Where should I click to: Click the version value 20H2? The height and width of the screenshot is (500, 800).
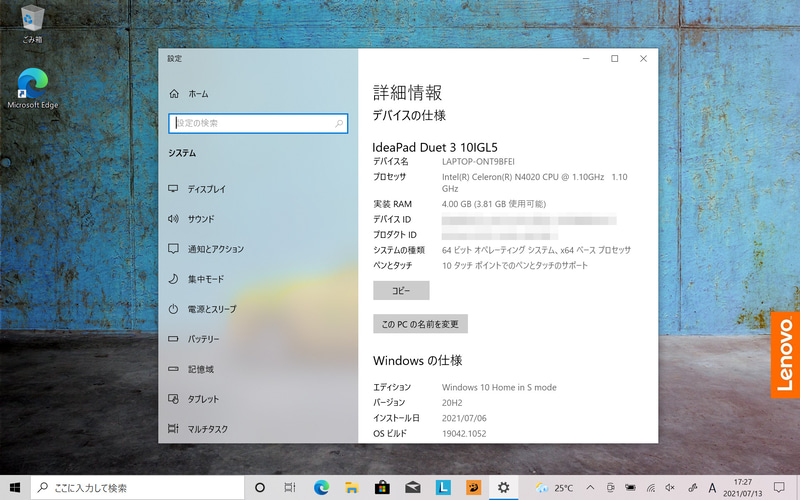coord(452,403)
